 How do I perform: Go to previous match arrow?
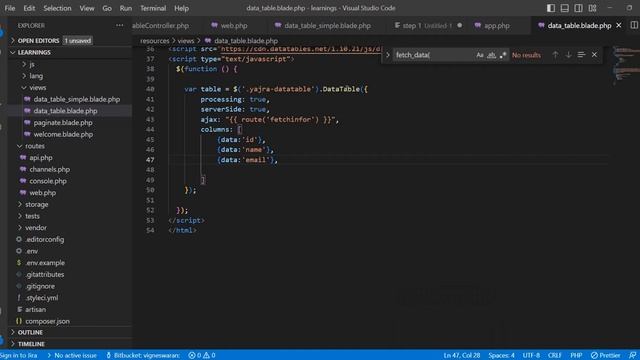pos(555,55)
